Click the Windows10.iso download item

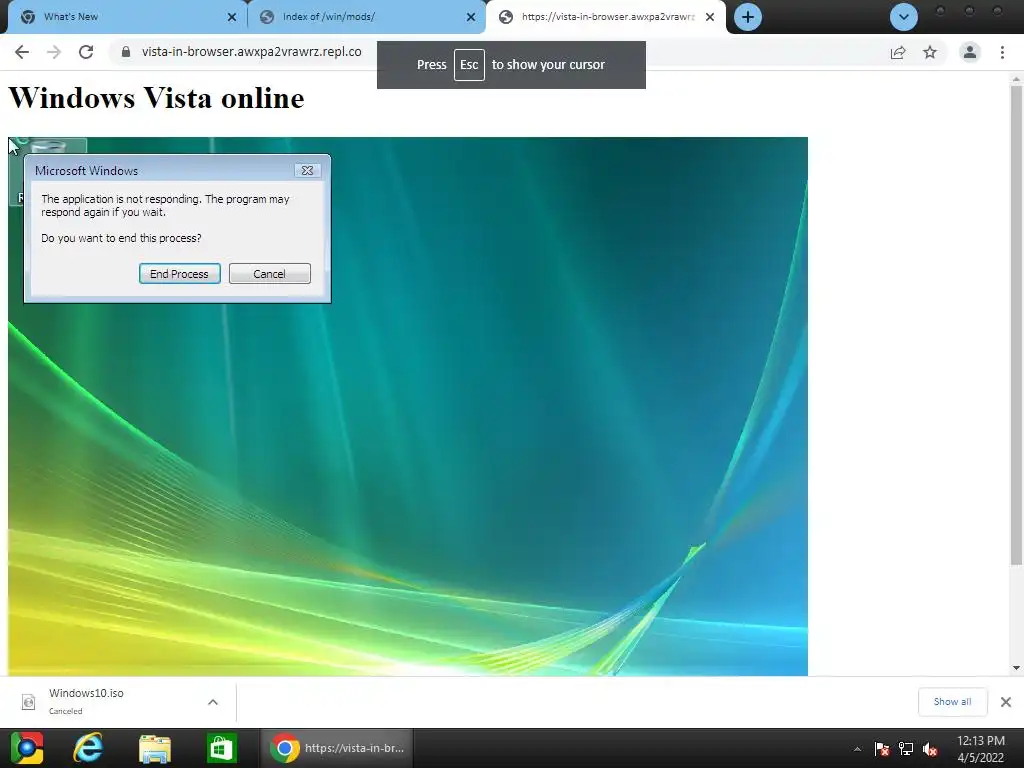118,701
